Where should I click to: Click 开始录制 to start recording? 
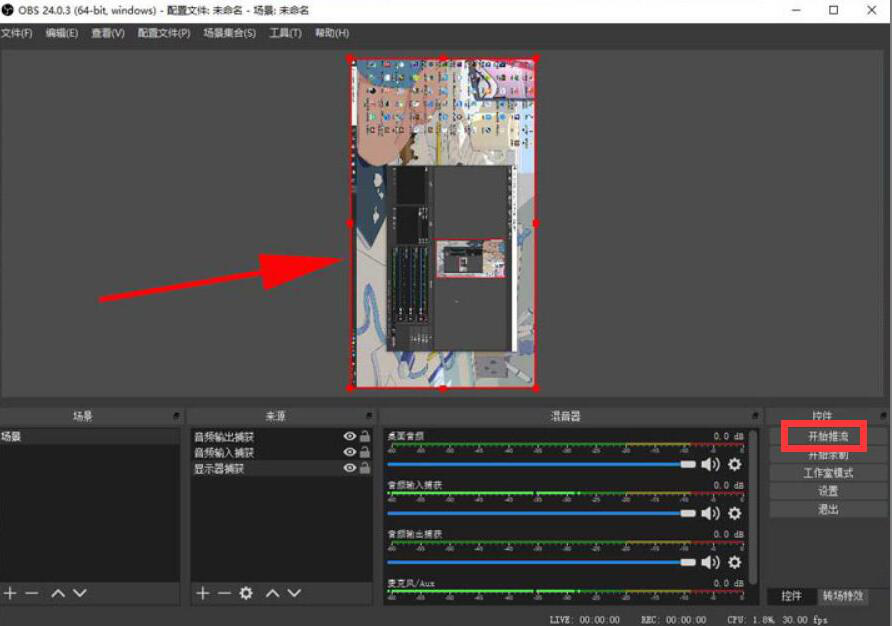pos(828,455)
